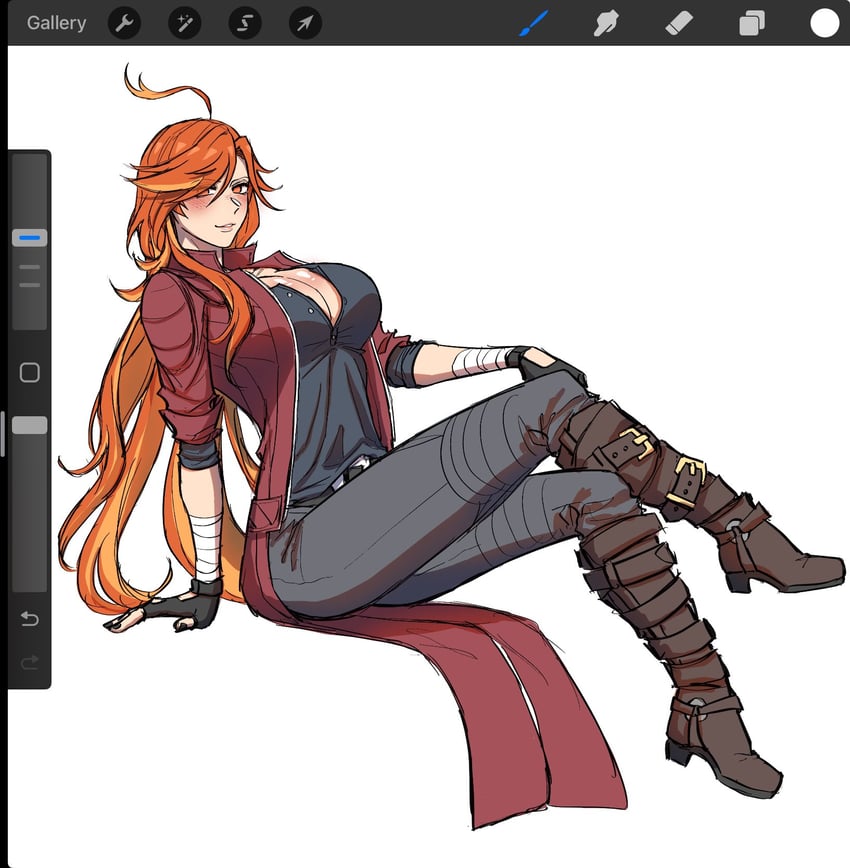Select the Brush tool
Image resolution: width=850 pixels, height=868 pixels.
534,23
